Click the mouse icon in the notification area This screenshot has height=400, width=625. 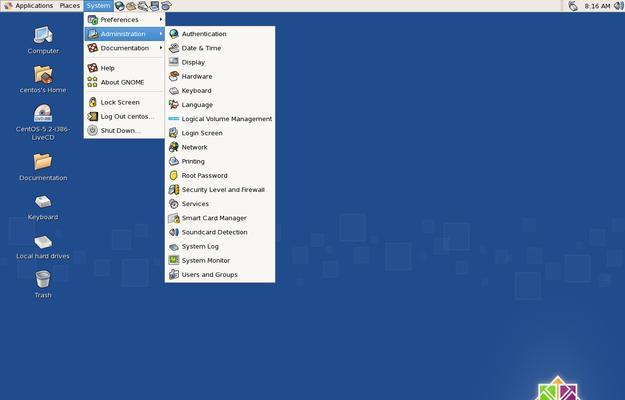[573, 6]
